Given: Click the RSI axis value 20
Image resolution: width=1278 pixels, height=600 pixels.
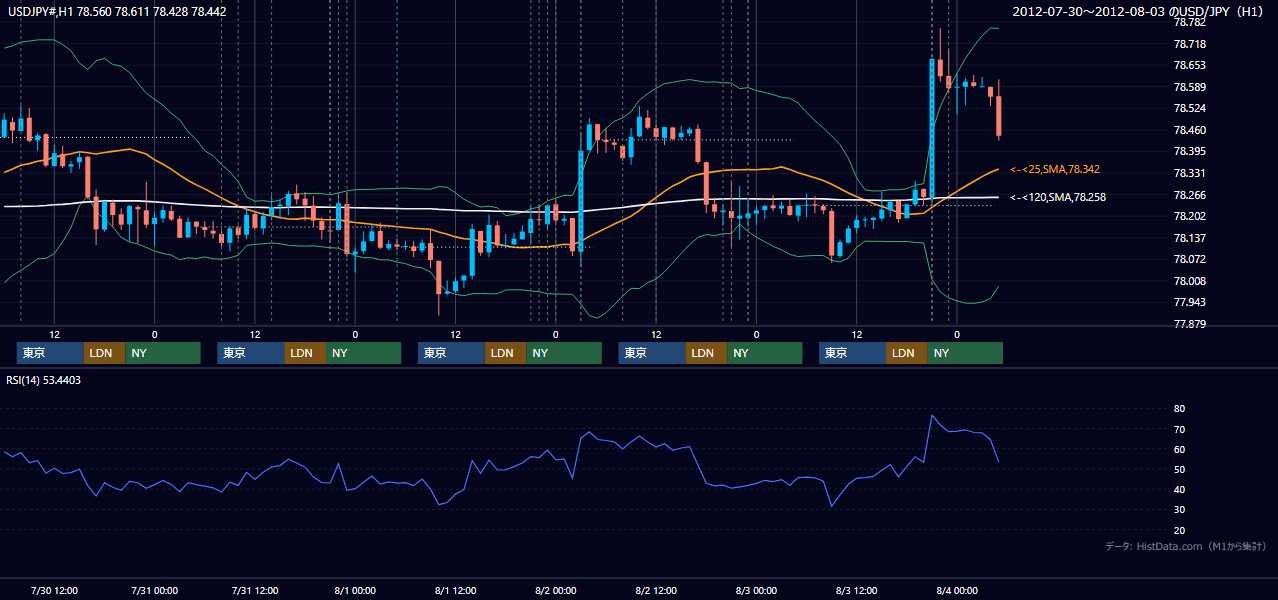Looking at the screenshot, I should pyautogui.click(x=1180, y=530).
